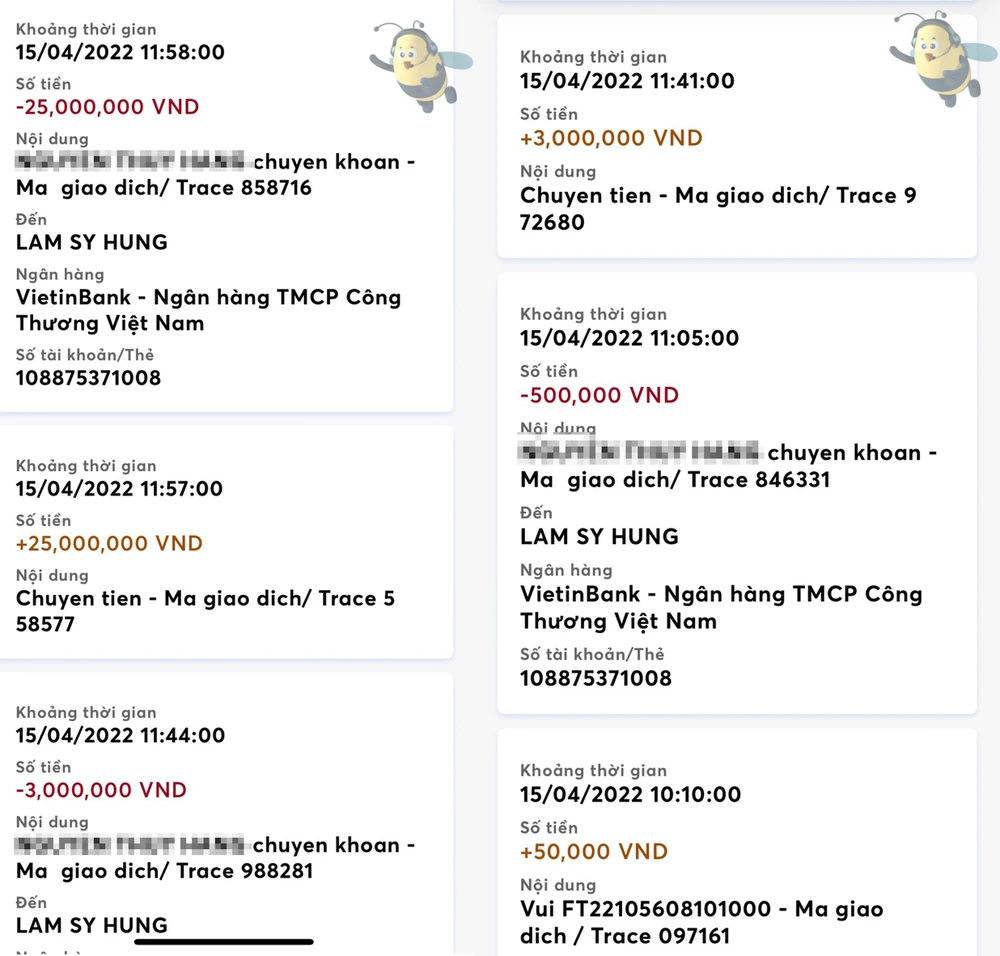This screenshot has width=1000, height=956.
Task: Tap account number under the 11:58:00 transaction
Action: pyautogui.click(x=88, y=378)
